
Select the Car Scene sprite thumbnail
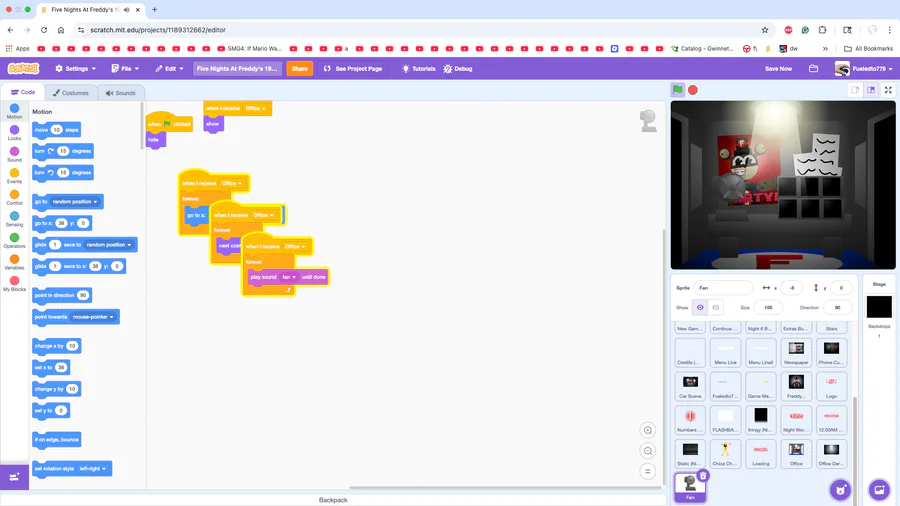pos(690,386)
